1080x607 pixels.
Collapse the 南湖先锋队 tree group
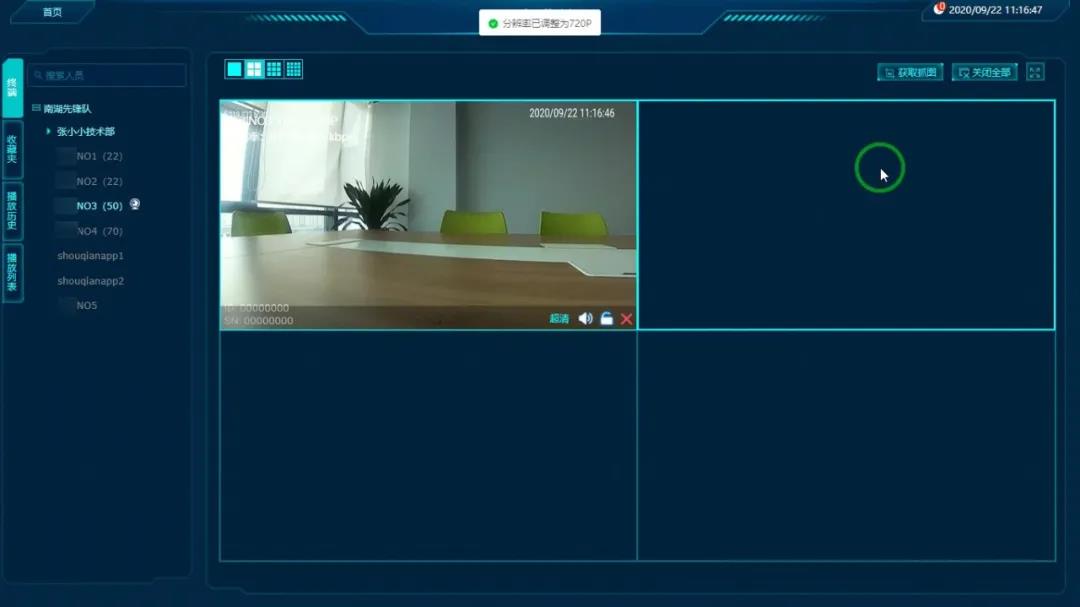[x=37, y=108]
